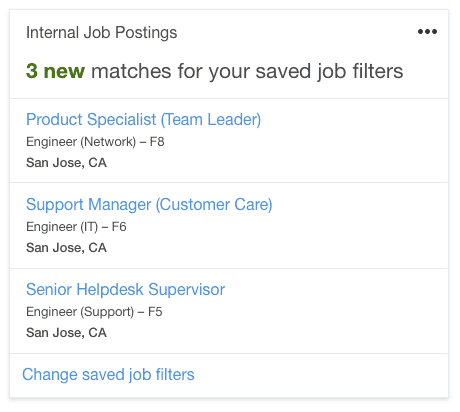The width and height of the screenshot is (460, 412).
Task: Click "matches for your saved job filters" text
Action: click(247, 71)
